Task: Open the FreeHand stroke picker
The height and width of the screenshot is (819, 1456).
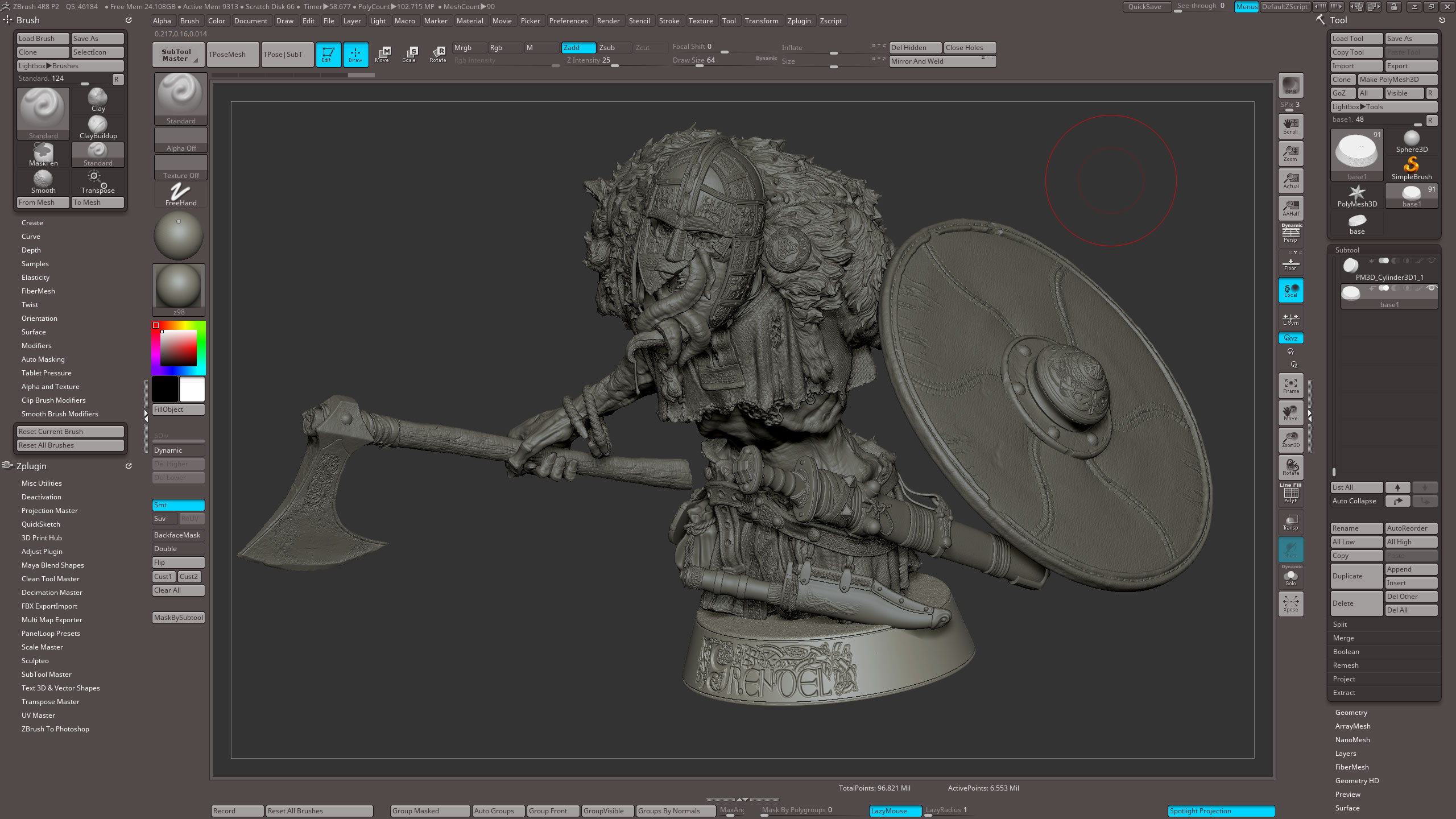Action: 180,195
